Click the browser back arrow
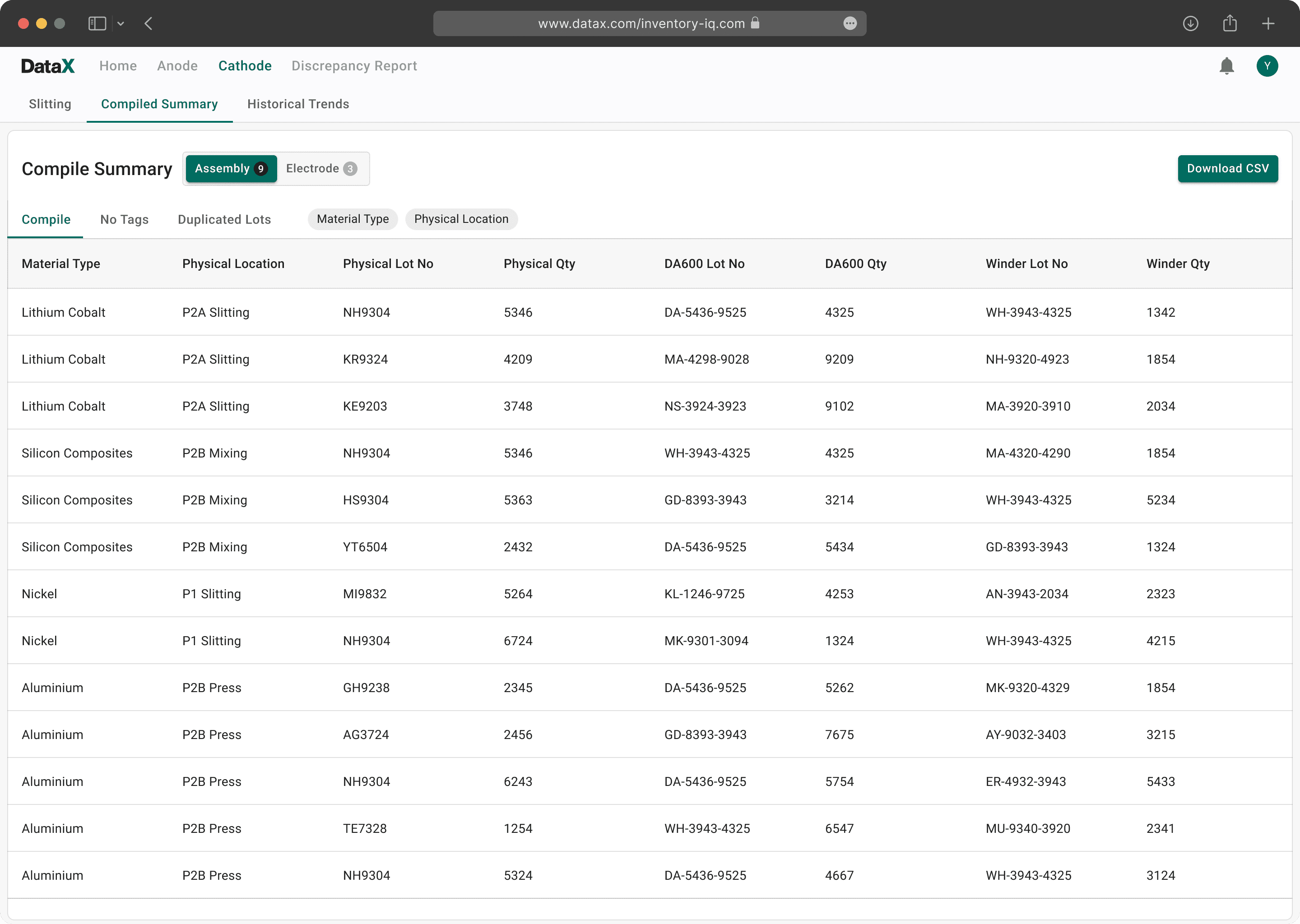The height and width of the screenshot is (924, 1300). tap(149, 23)
